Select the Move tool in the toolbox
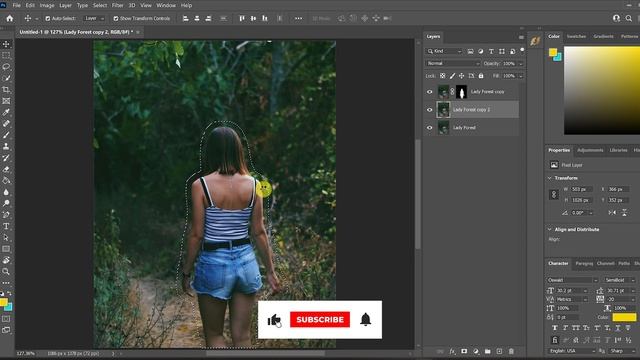640x360 pixels. pos(6,44)
